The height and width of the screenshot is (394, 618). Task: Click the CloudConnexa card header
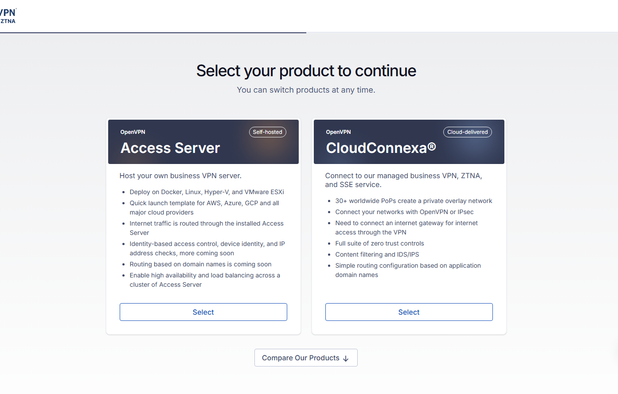click(409, 142)
